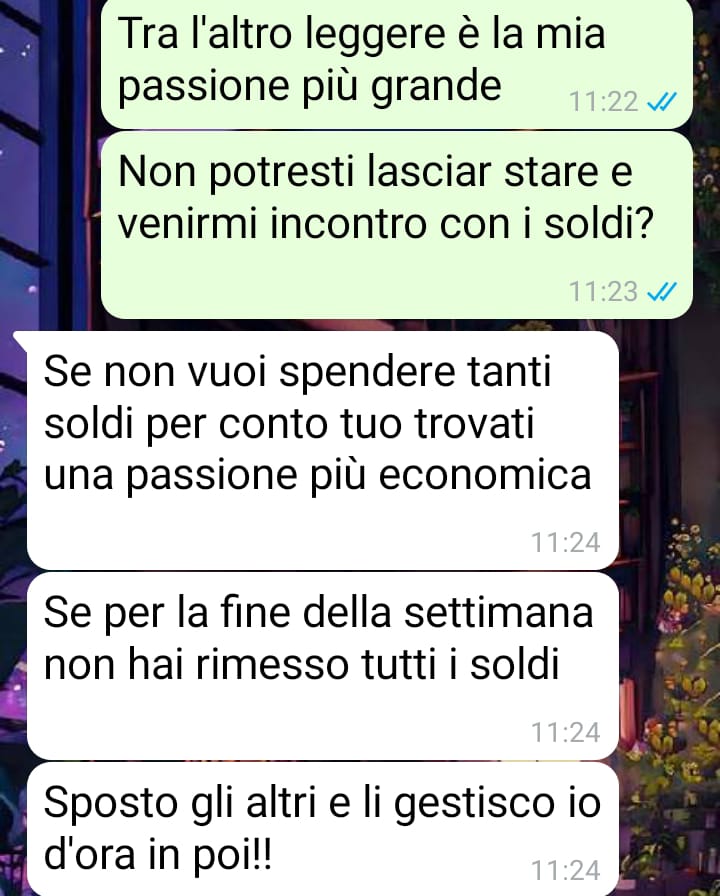Click the 11:24 timestamp beside 'd'ora in poi!!'
Viewport: 720px width, 896px height.
(566, 870)
